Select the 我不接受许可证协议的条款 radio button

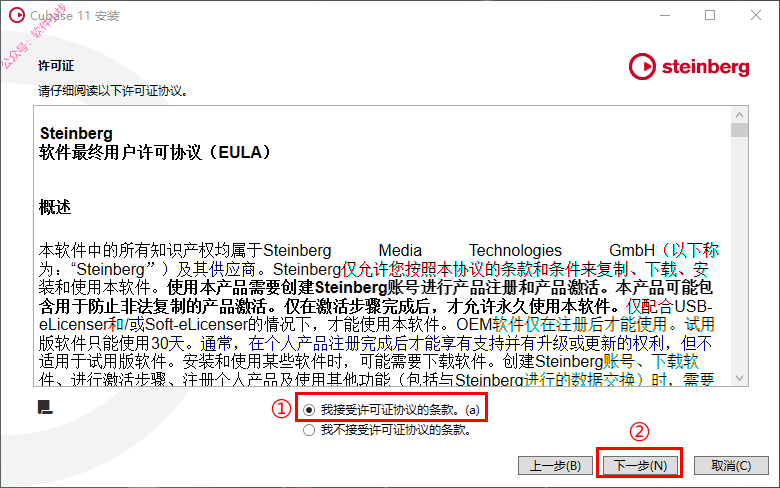[309, 430]
